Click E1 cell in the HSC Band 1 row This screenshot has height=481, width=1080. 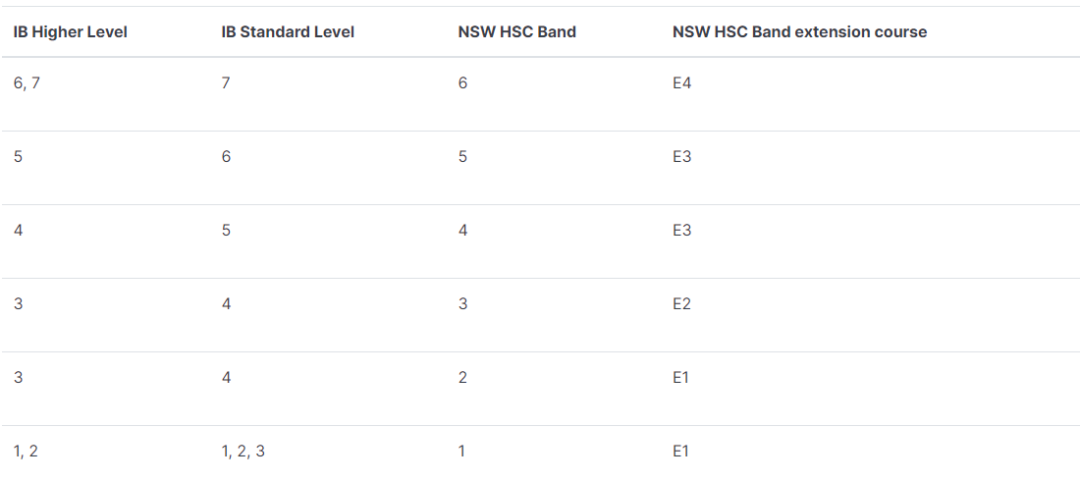coord(681,451)
